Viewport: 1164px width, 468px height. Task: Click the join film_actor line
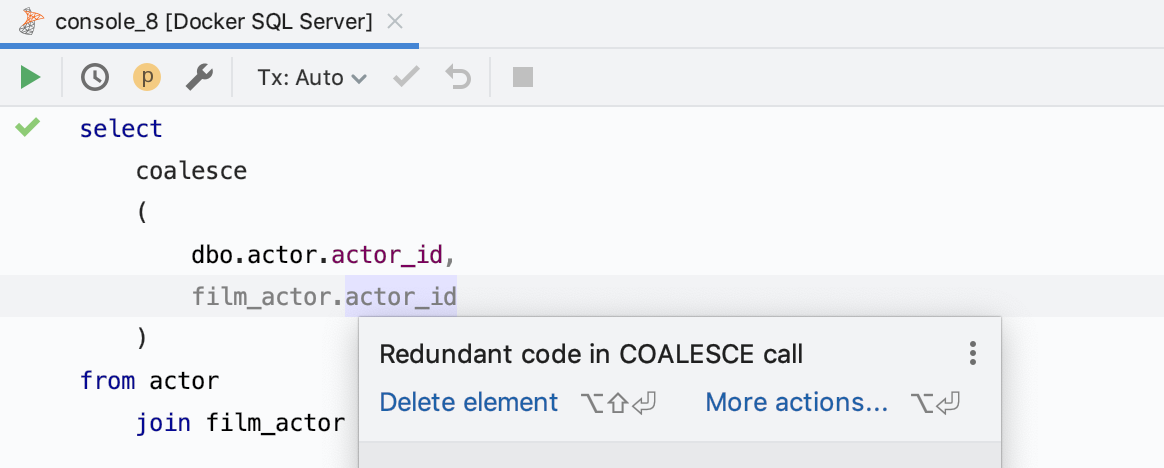241,423
